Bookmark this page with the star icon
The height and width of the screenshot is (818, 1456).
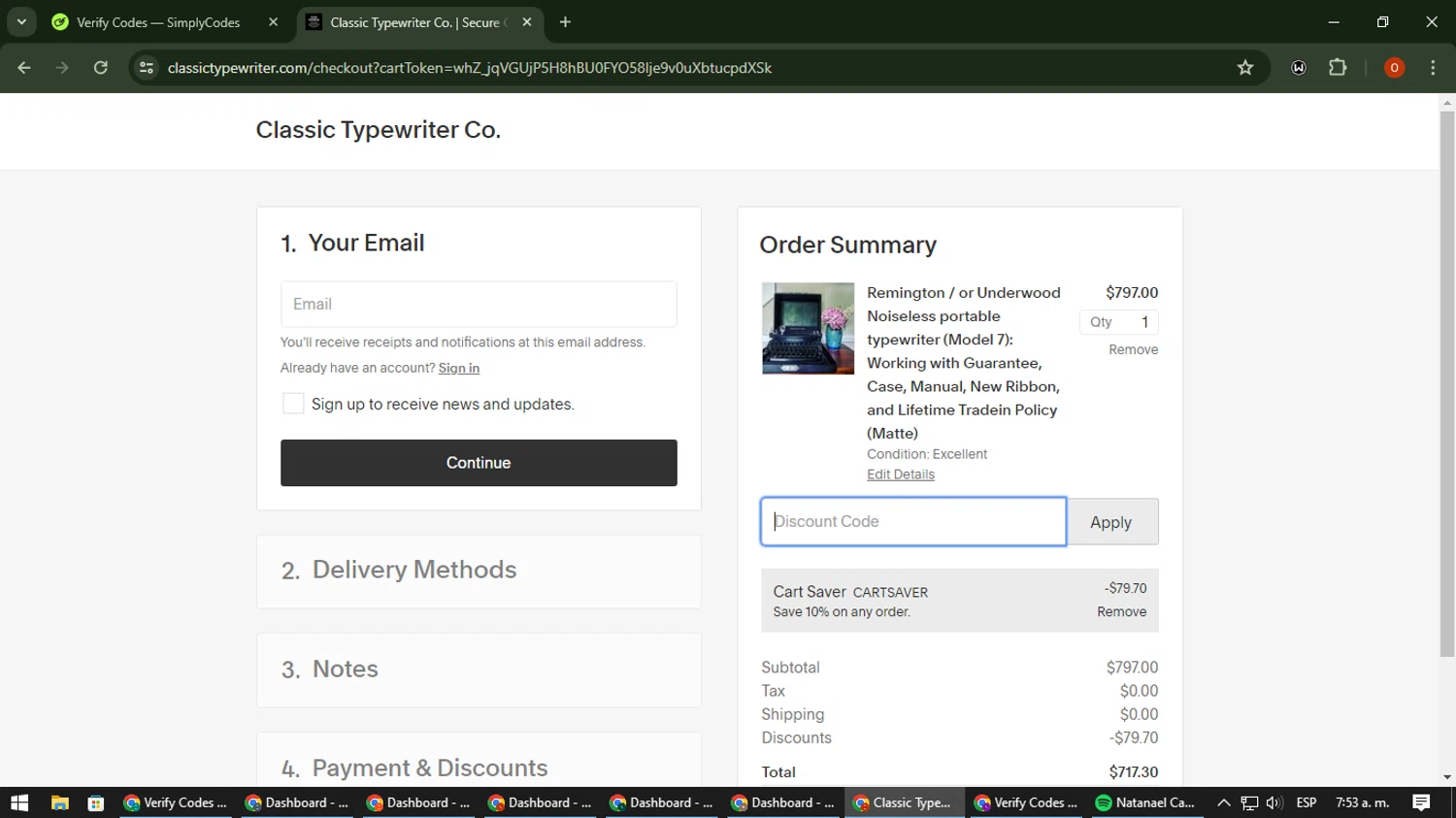pos(1245,68)
